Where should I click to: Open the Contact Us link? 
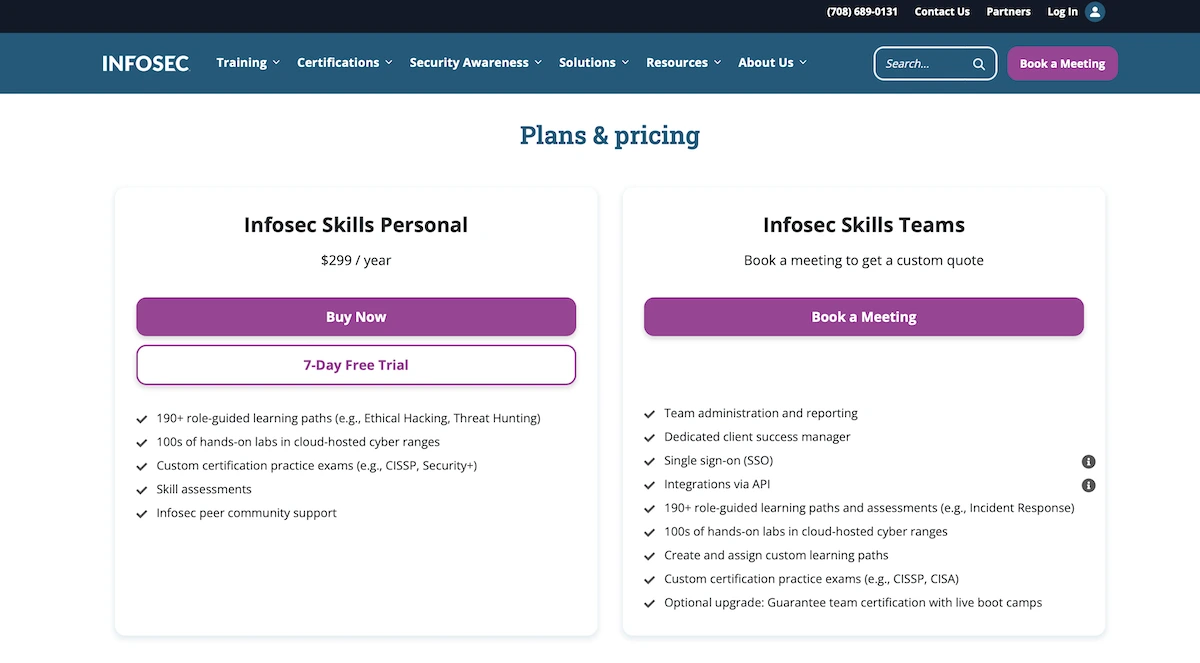pos(941,12)
